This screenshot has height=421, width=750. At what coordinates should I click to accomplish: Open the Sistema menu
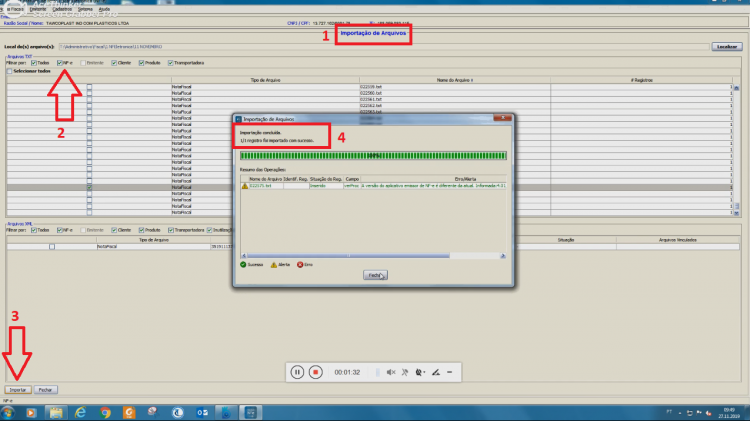point(85,9)
